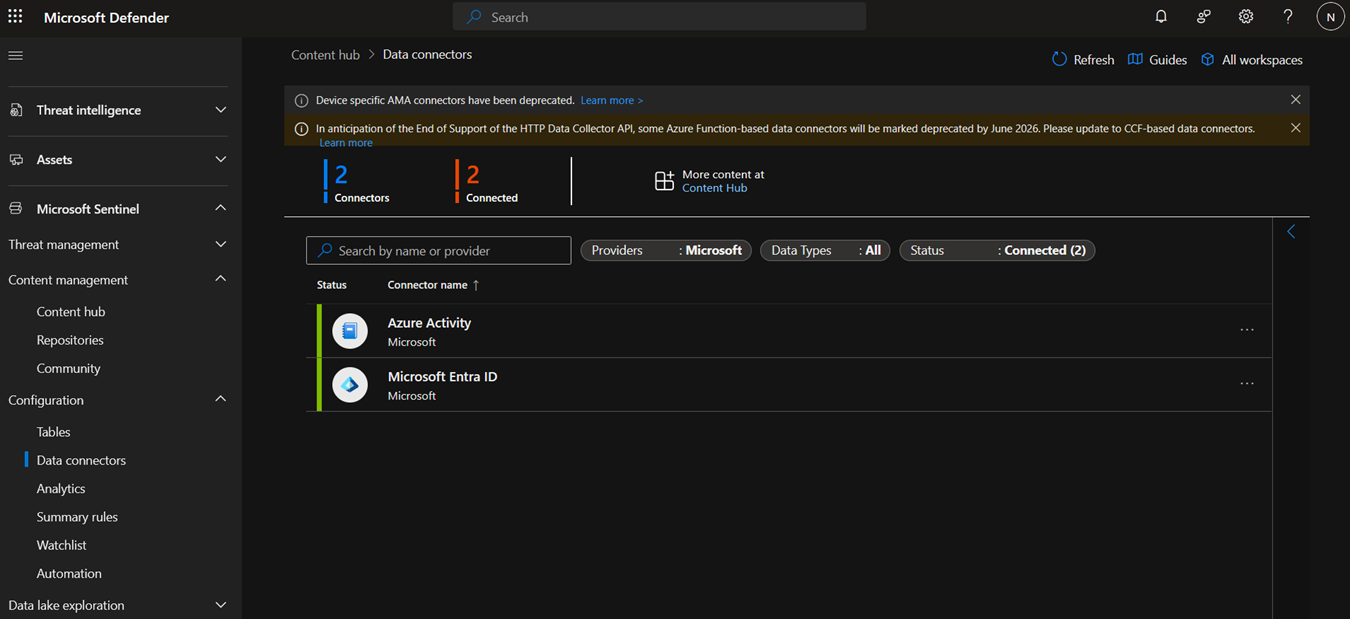The height and width of the screenshot is (619, 1350).
Task: Open Content hub in sidebar
Action: click(x=71, y=312)
